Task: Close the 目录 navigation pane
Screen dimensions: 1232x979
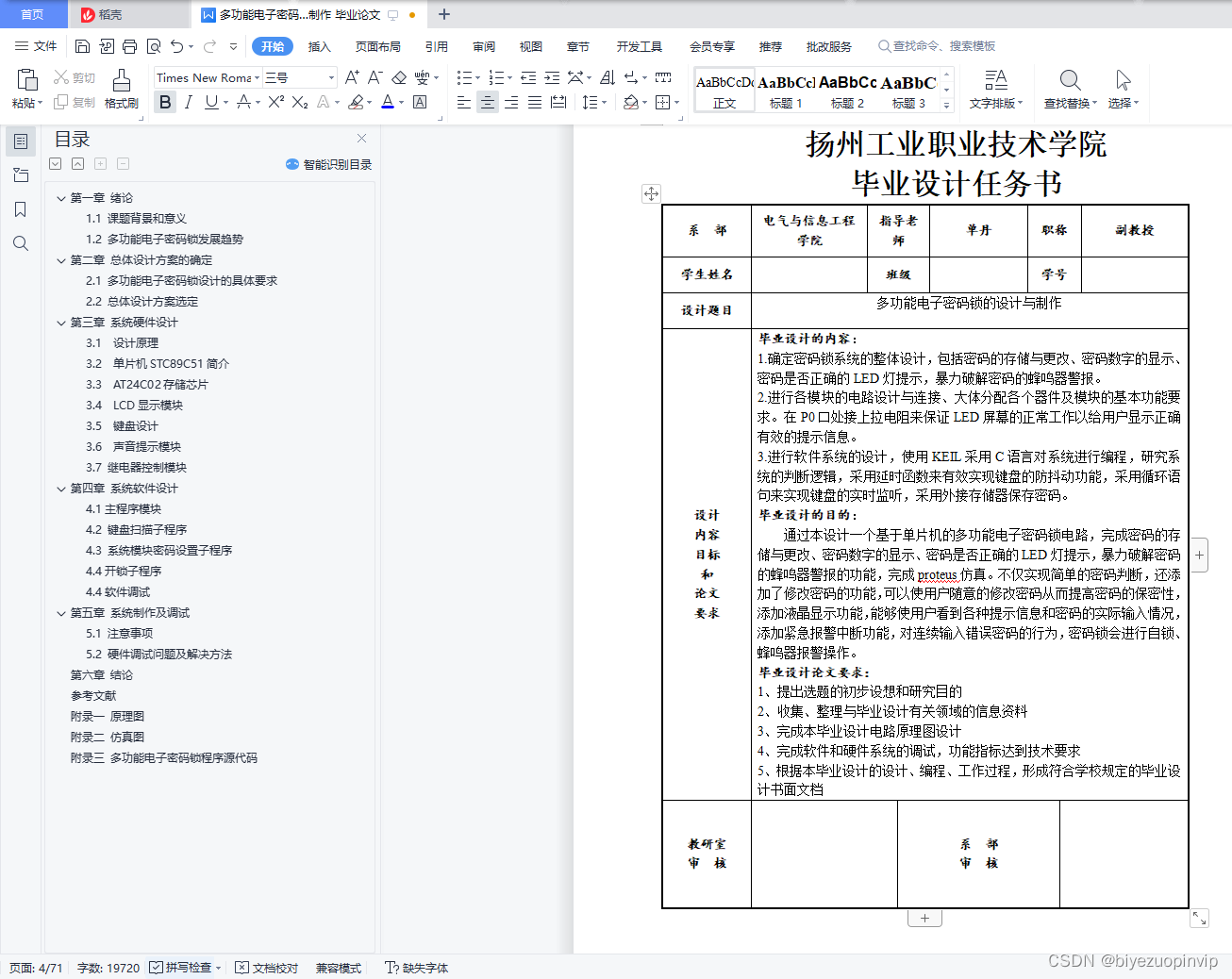Action: 361,139
